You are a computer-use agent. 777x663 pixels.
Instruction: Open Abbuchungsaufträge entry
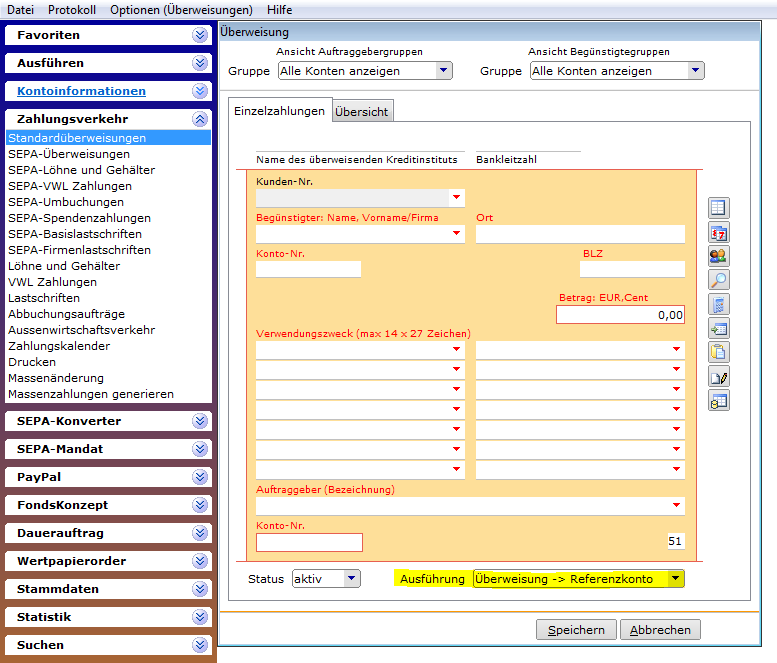coord(66,314)
